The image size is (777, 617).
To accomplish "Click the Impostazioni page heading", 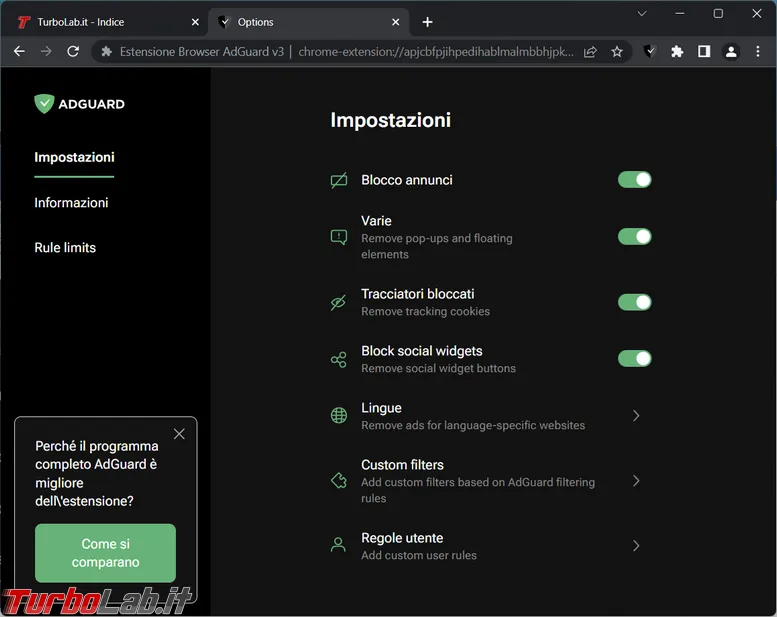I will click(390, 120).
